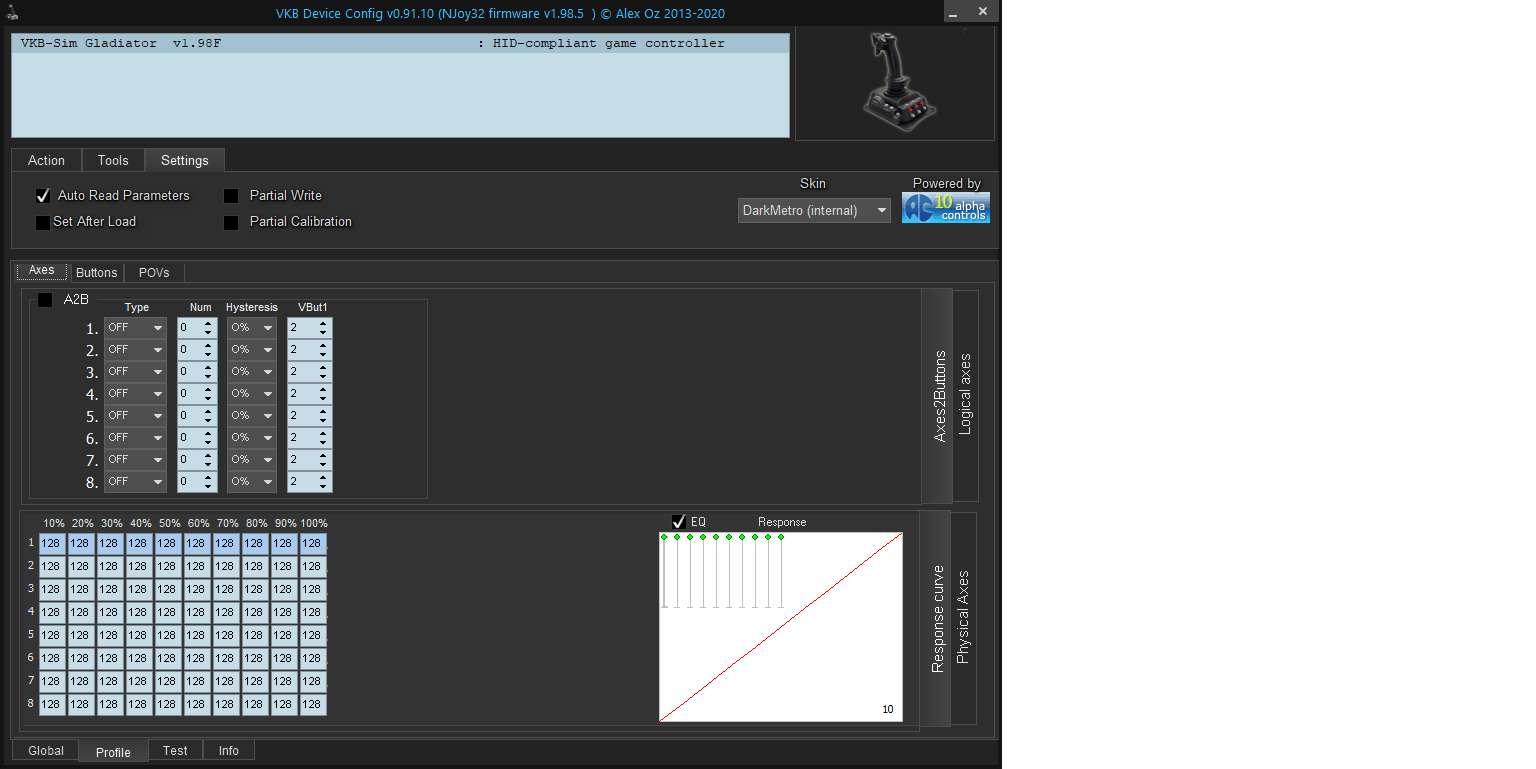Enable Partial Write checkbox

click(x=231, y=196)
